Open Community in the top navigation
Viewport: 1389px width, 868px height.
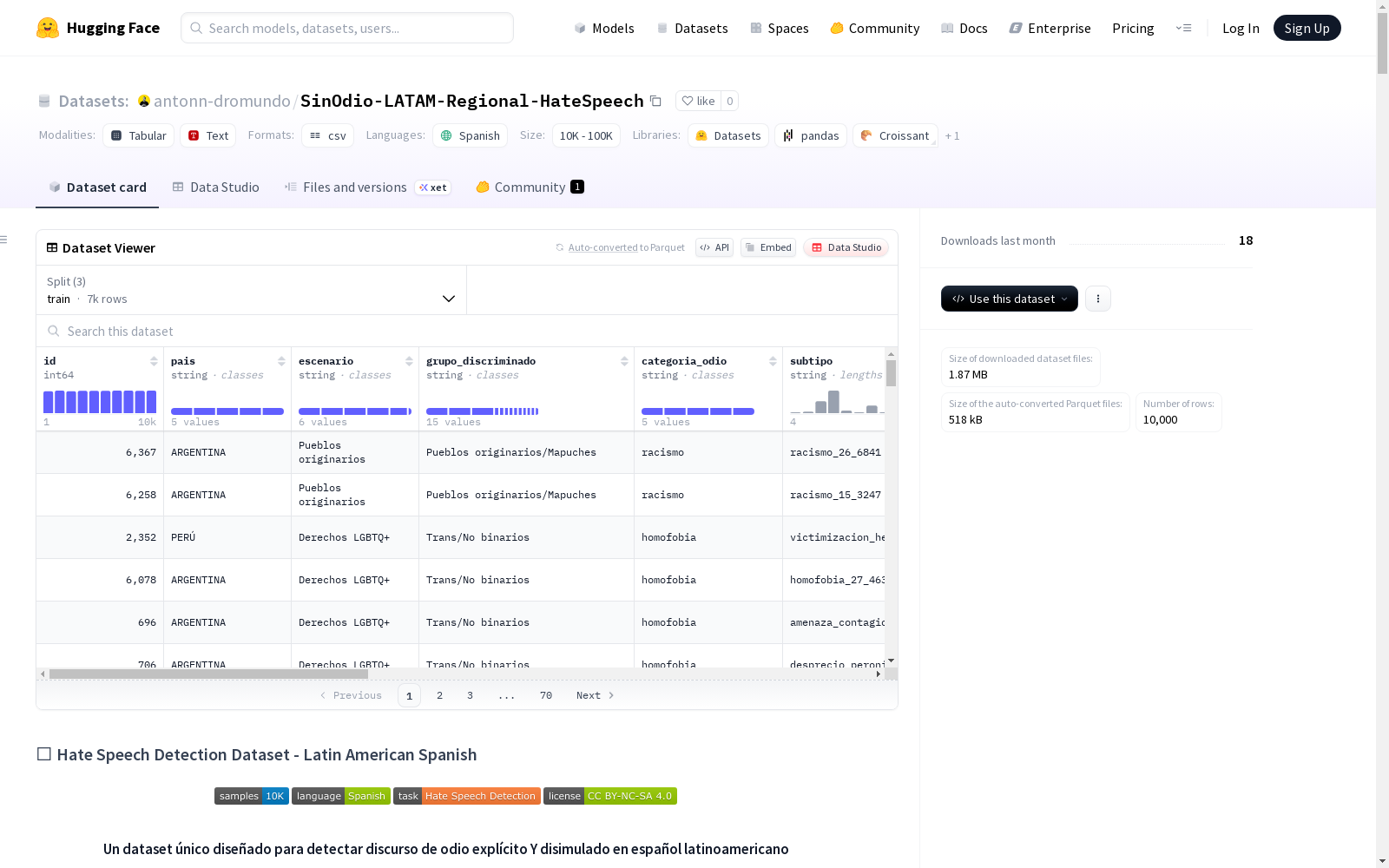(875, 28)
